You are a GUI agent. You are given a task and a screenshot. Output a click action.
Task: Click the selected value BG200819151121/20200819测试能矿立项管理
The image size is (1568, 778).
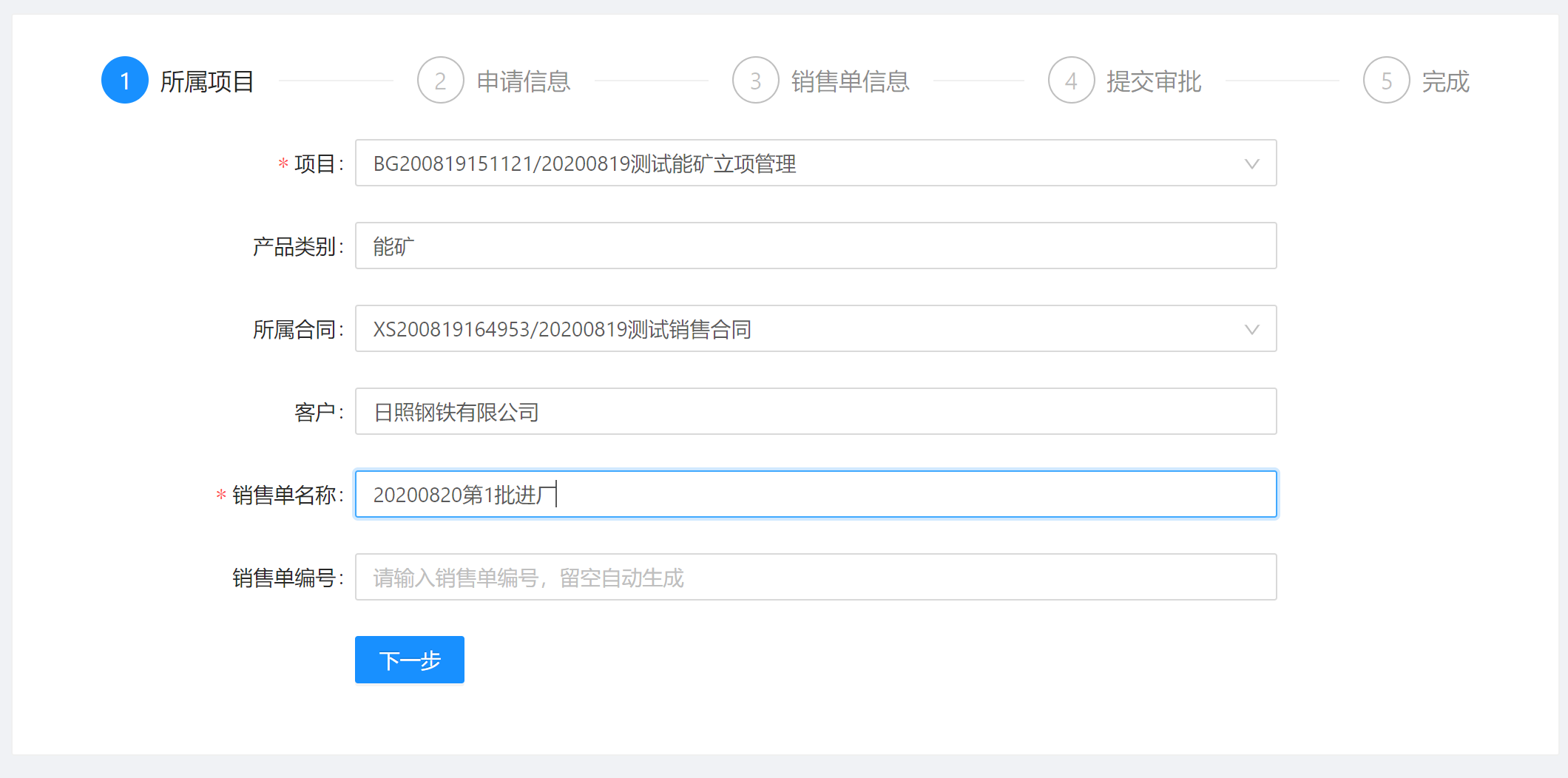(584, 163)
